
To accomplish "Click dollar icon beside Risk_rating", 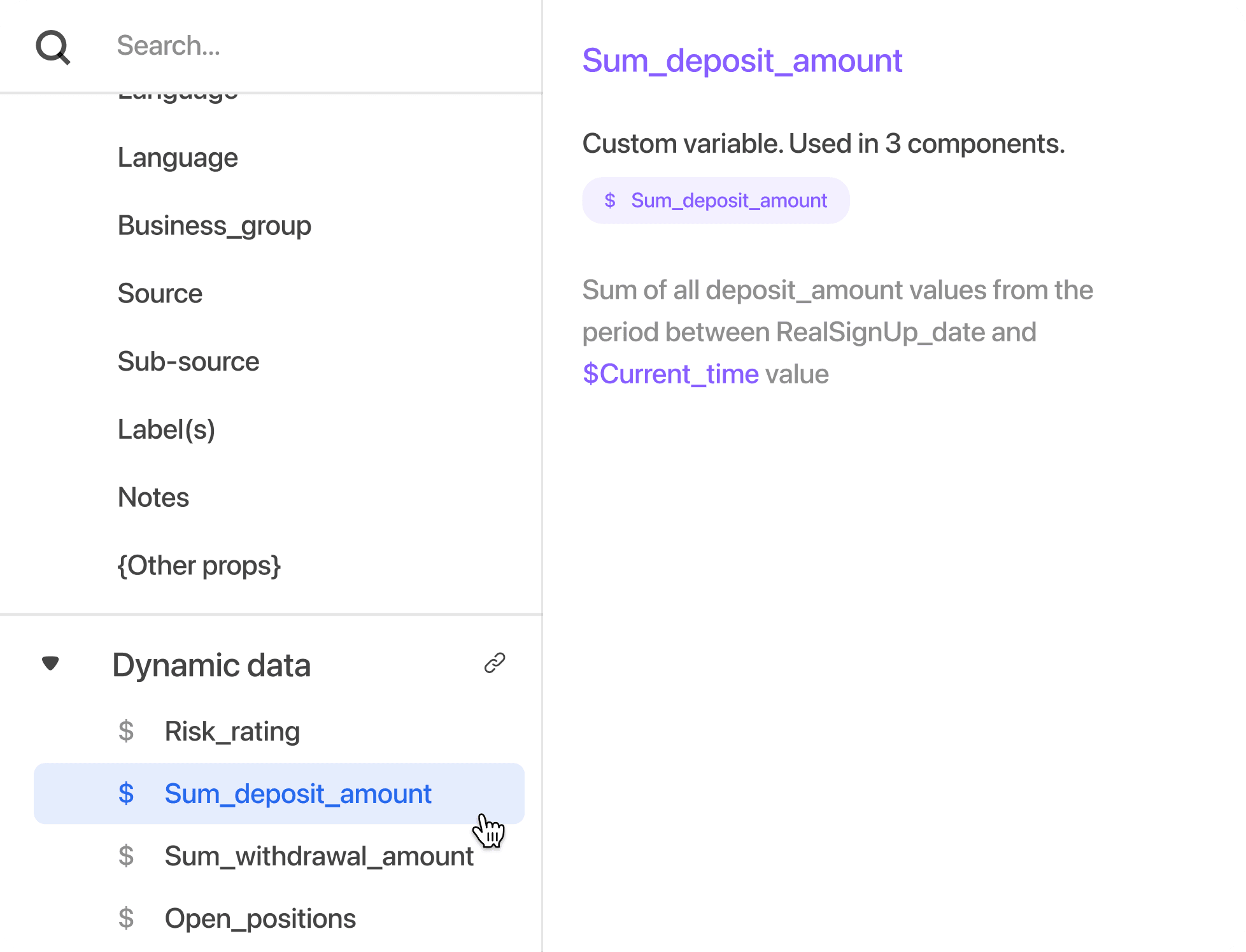I will coord(126,731).
